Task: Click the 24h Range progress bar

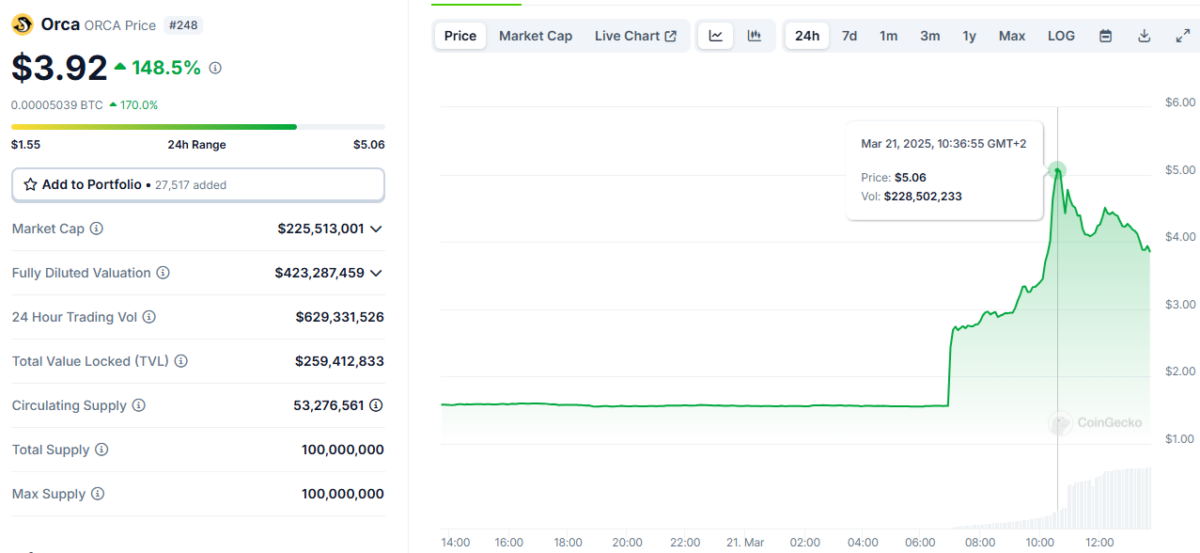Action: [x=198, y=127]
